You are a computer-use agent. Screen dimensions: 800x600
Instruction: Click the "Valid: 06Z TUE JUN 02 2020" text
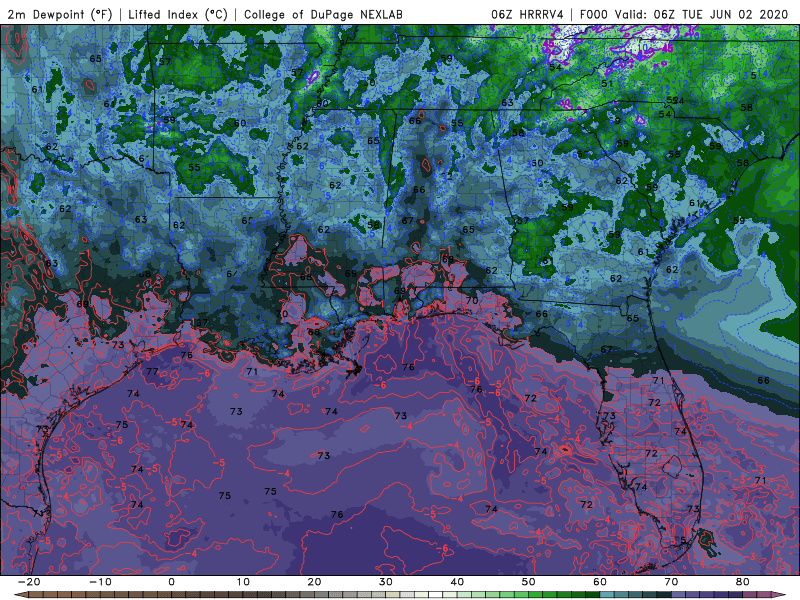(701, 15)
